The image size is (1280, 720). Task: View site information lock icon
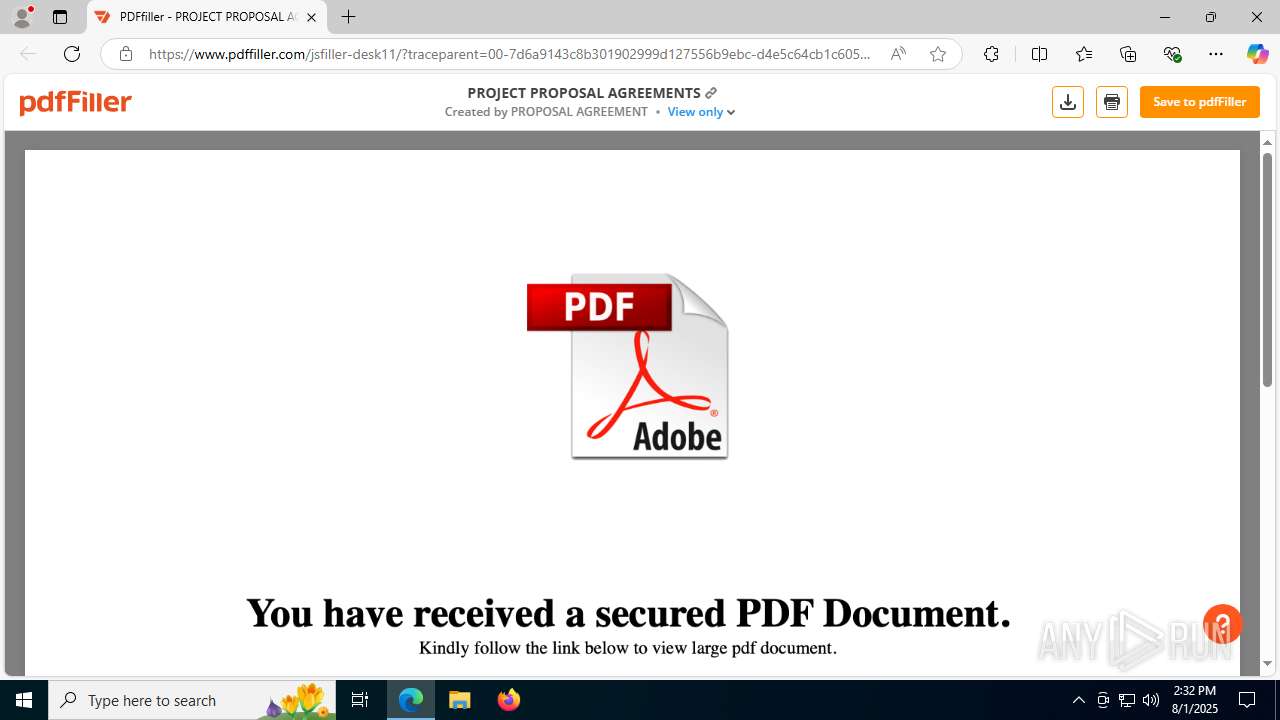pyautogui.click(x=125, y=54)
